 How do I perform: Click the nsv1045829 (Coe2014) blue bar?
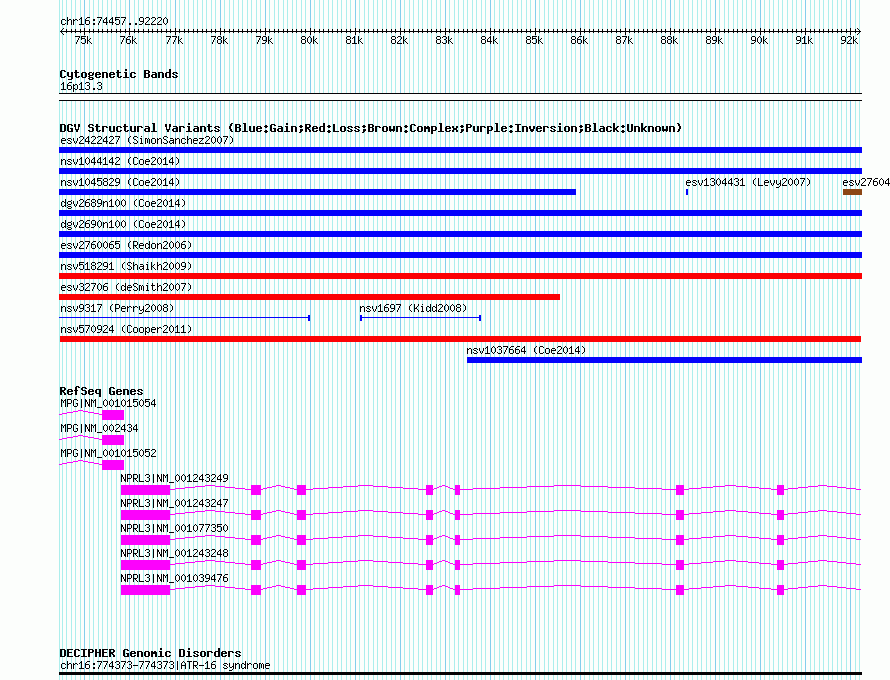point(317,192)
